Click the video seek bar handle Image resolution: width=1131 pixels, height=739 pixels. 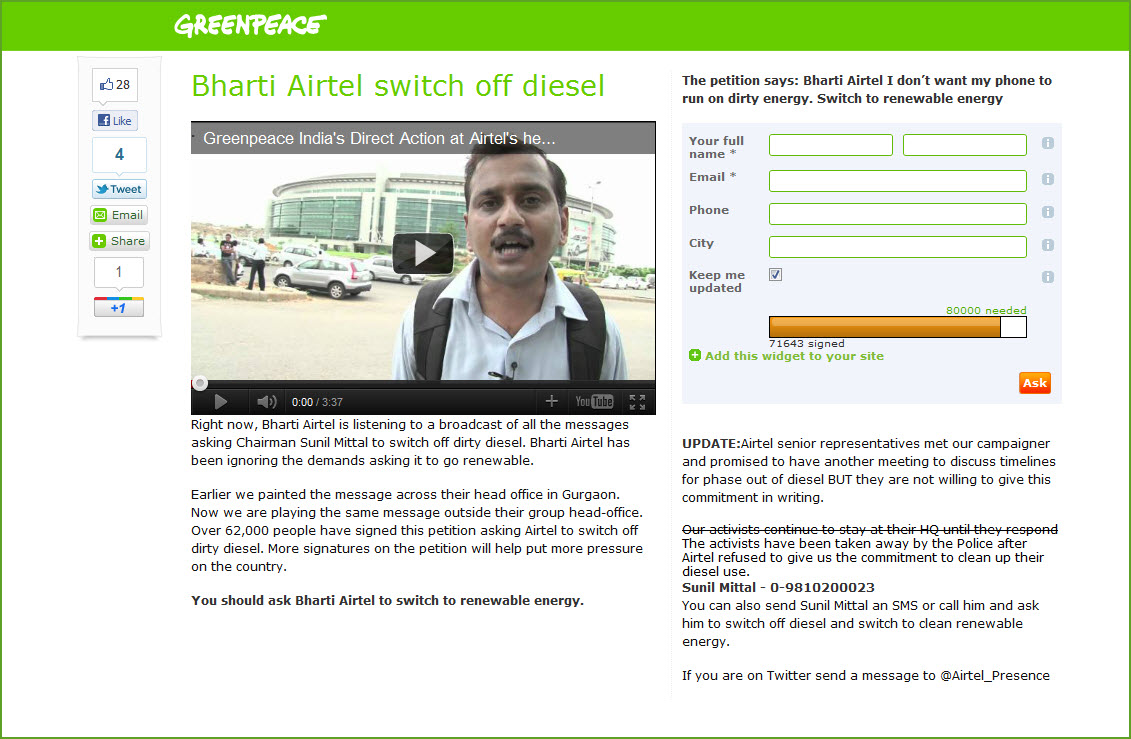coord(200,383)
